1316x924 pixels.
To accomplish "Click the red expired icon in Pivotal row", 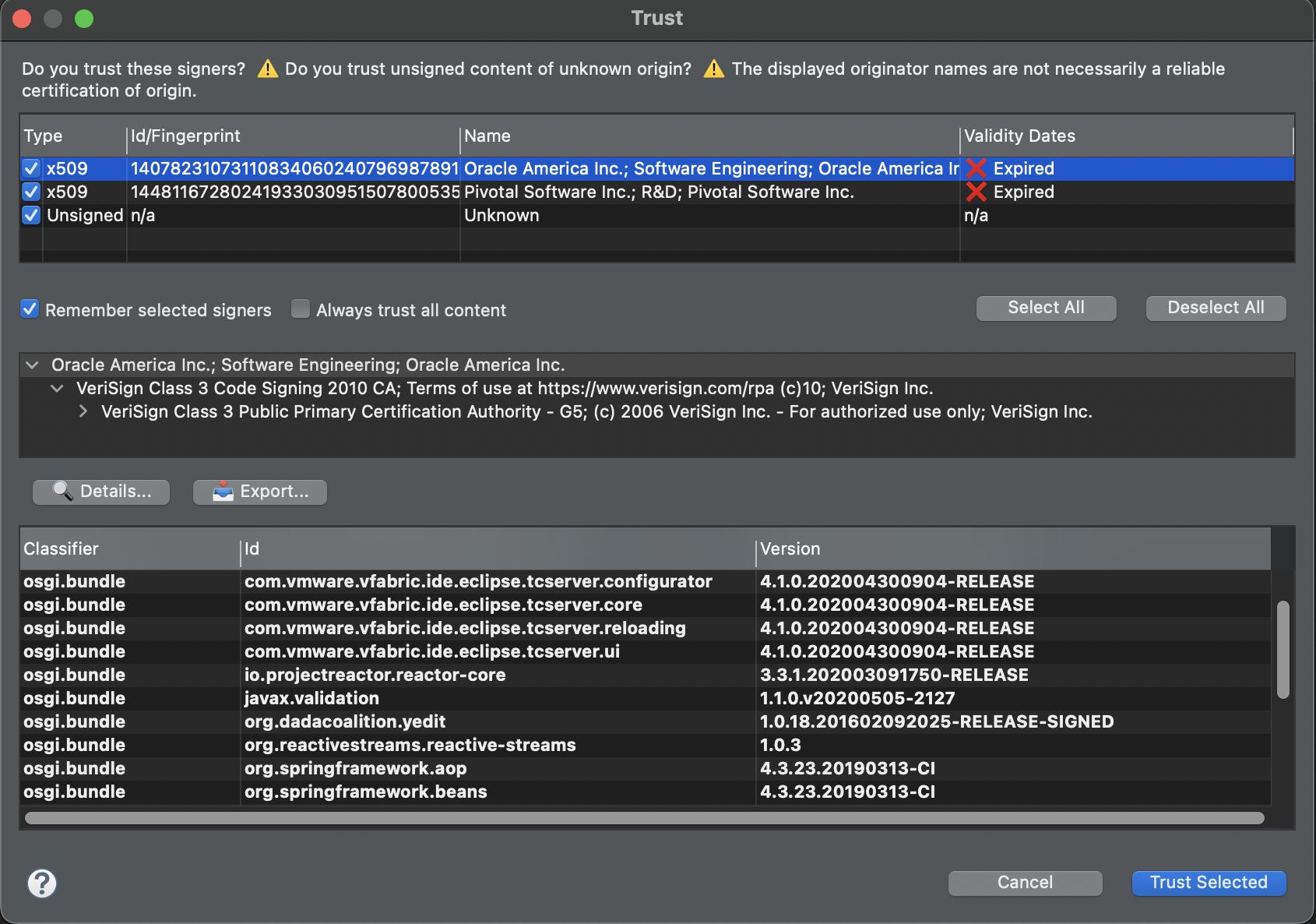I will [x=976, y=192].
